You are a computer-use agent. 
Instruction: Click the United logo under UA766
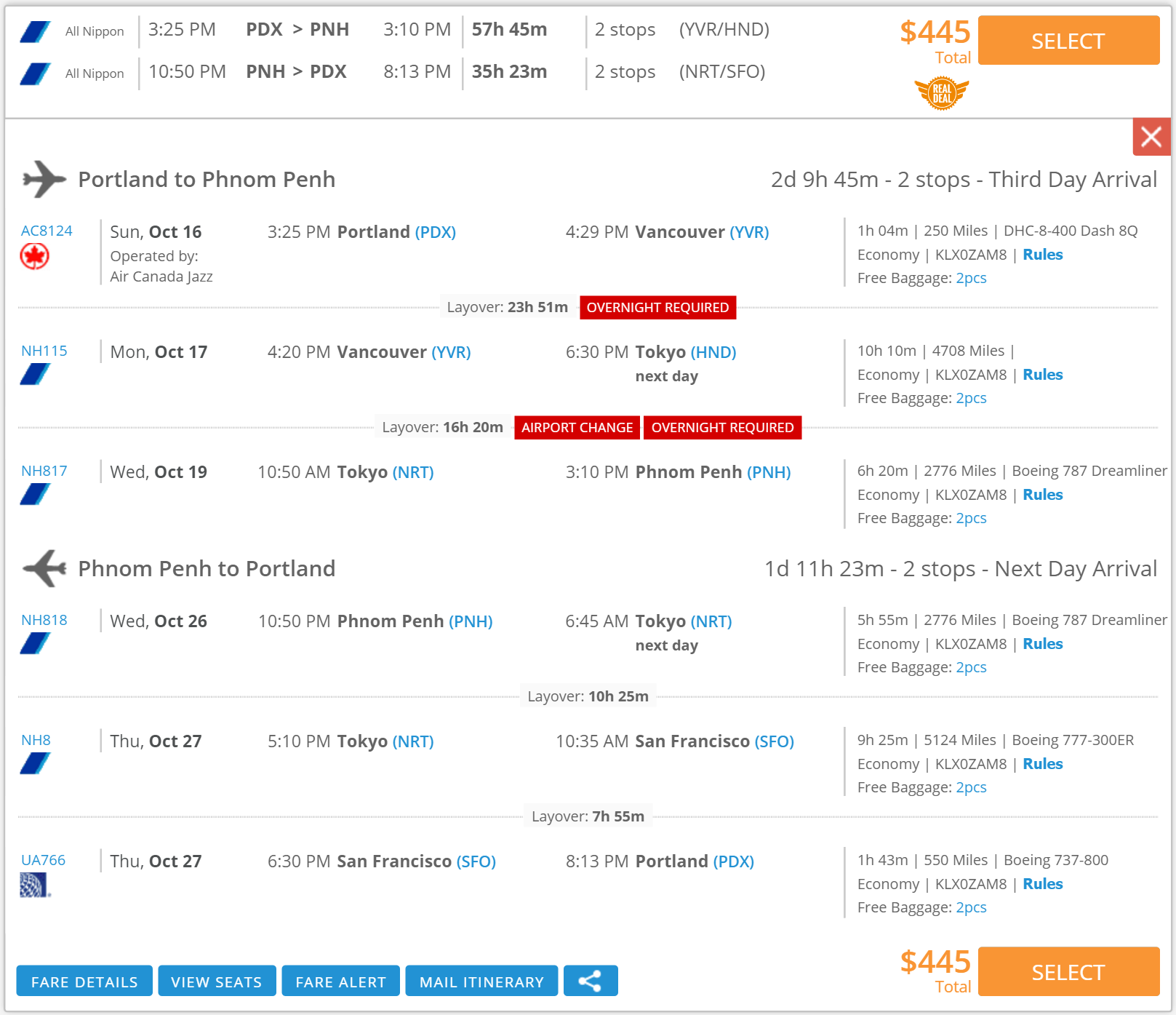coord(35,885)
